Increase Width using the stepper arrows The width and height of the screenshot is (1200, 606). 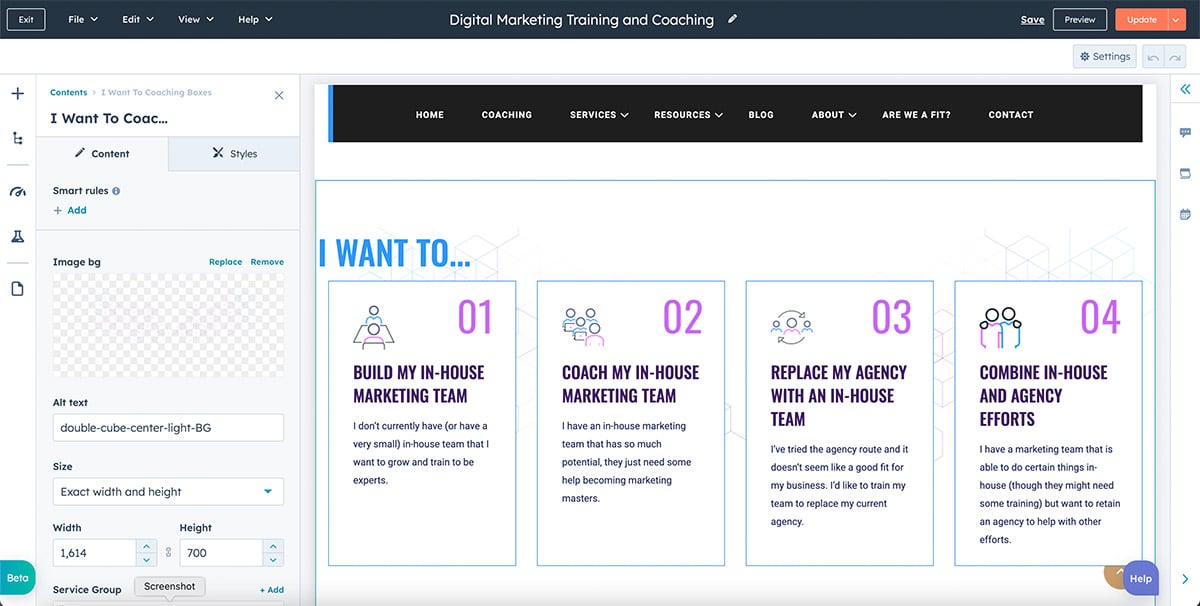click(x=146, y=548)
